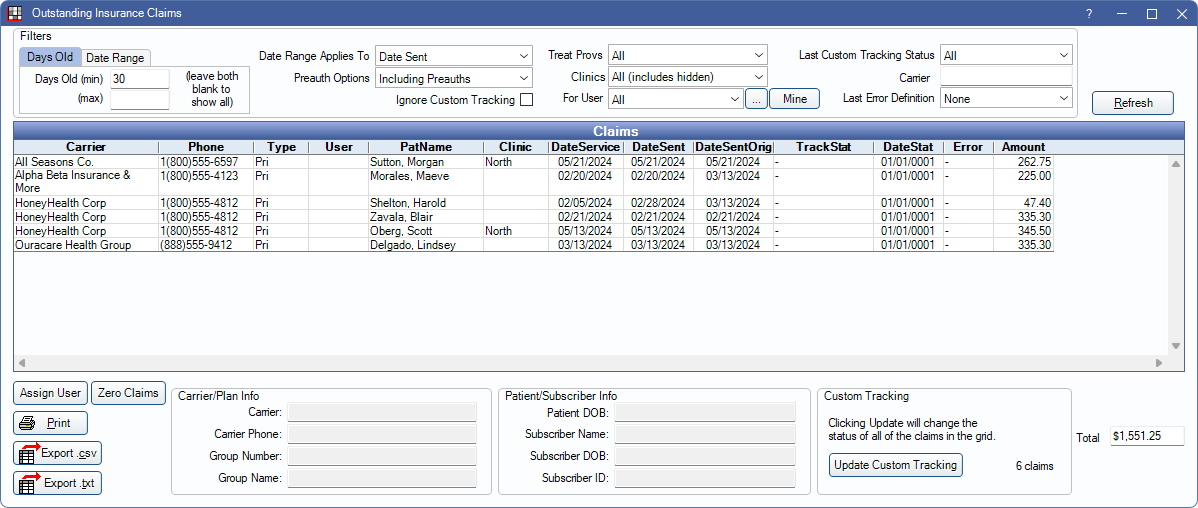Sort claims by the Amount column header
The width and height of the screenshot is (1198, 508).
tap(1023, 147)
